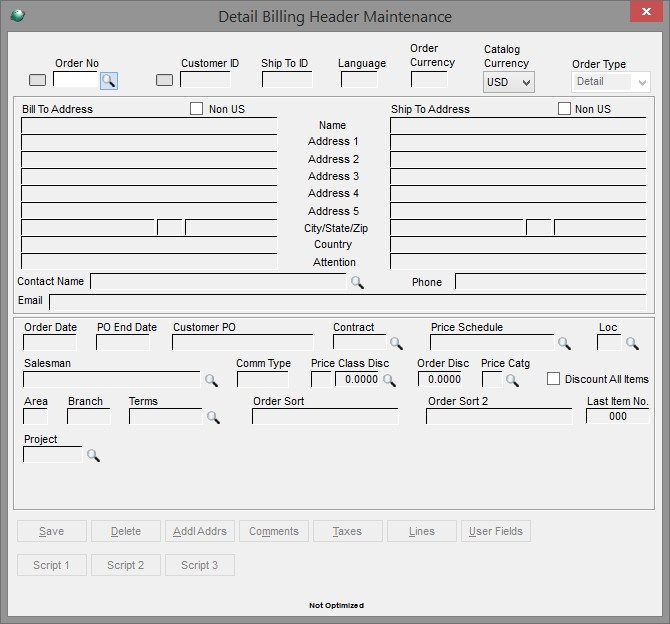The width and height of the screenshot is (670, 624).
Task: Click the Comm Type field
Action: tap(263, 380)
